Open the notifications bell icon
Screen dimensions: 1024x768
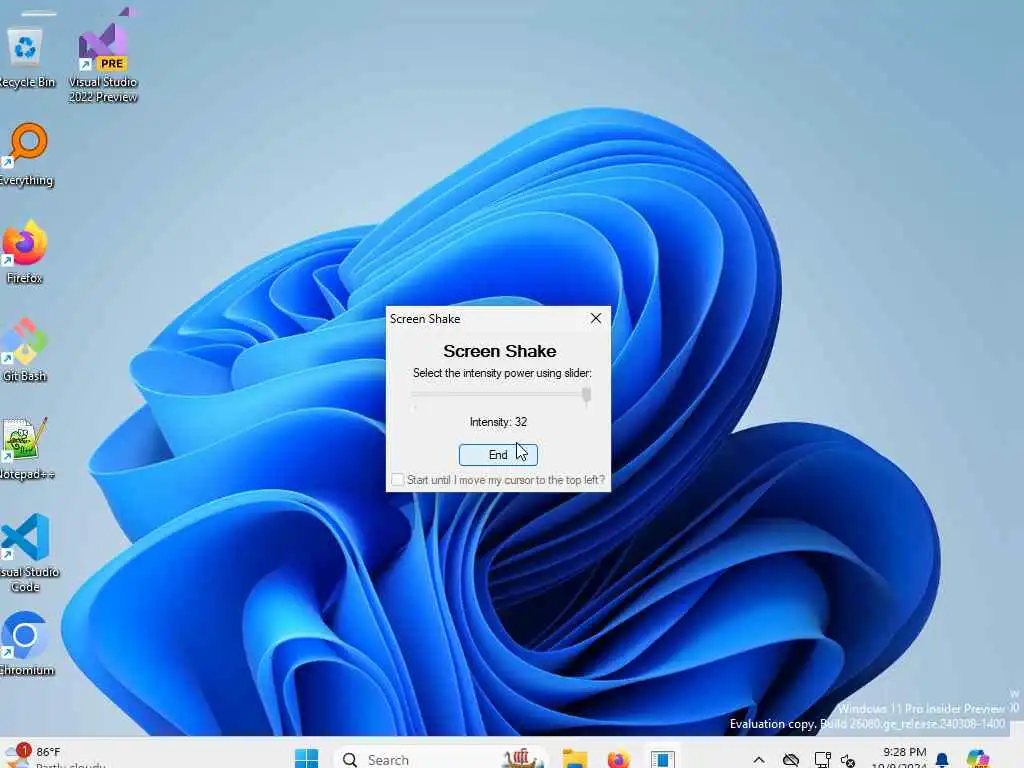(x=942, y=760)
